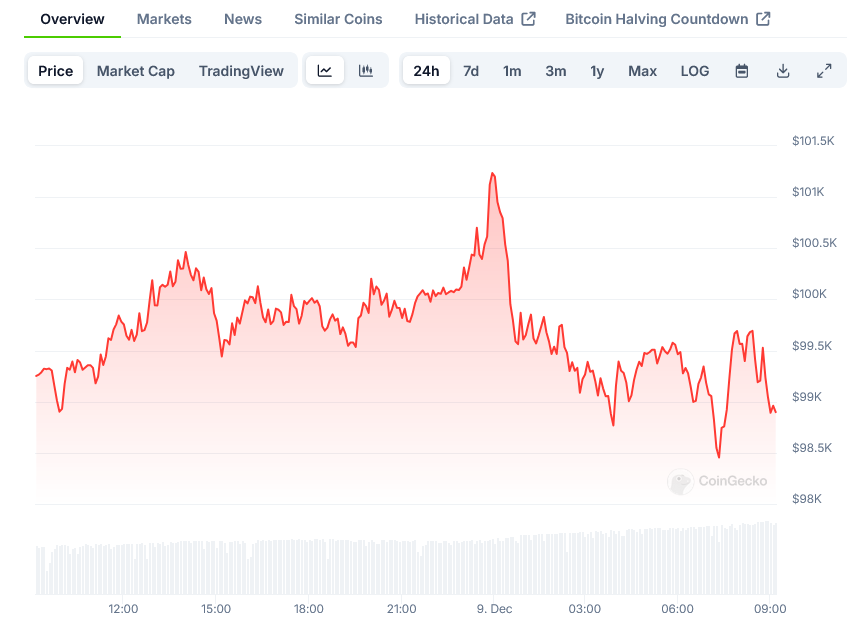Toggle LOG scale on the chart
Image resolution: width=847 pixels, height=632 pixels.
695,71
